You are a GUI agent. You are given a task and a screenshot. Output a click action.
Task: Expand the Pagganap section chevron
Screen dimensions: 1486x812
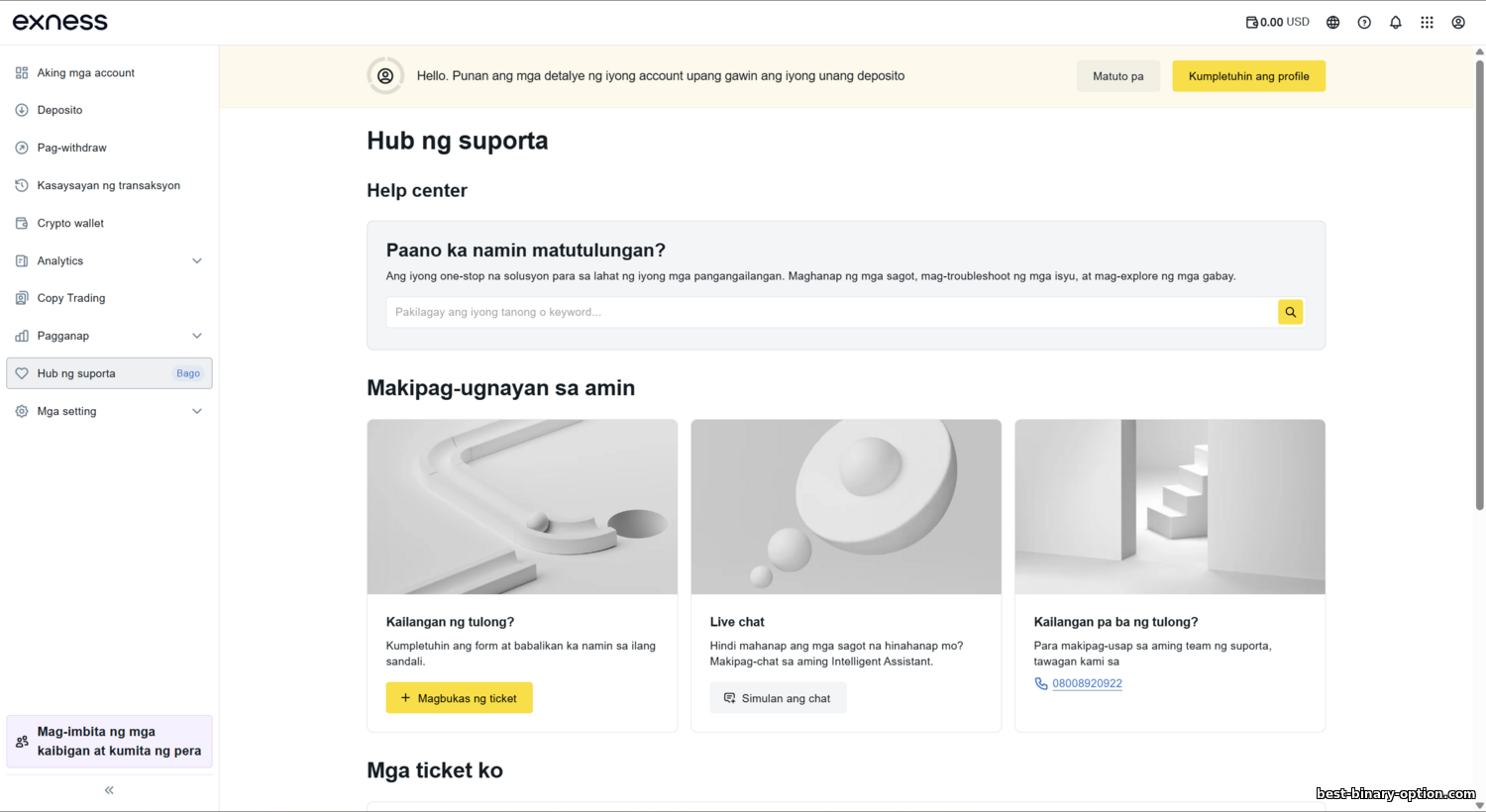pyautogui.click(x=197, y=336)
